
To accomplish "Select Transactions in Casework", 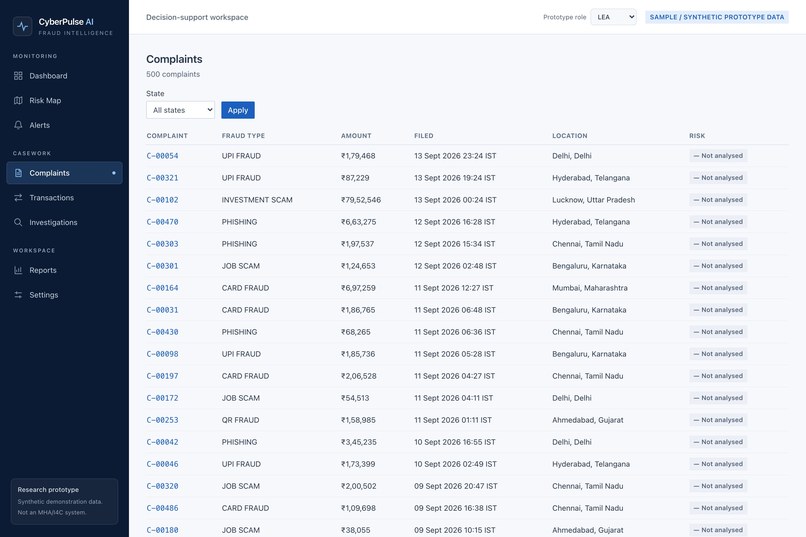I will pos(64,198).
